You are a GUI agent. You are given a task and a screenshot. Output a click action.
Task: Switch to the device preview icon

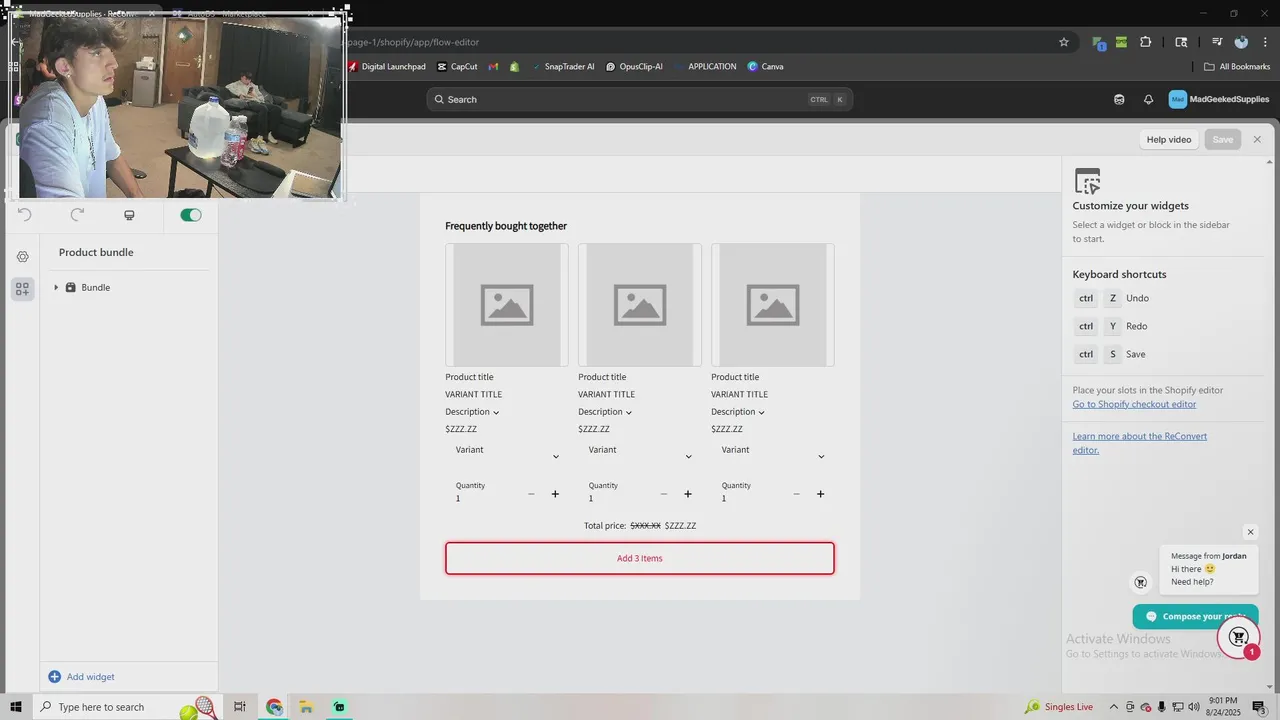[129, 215]
